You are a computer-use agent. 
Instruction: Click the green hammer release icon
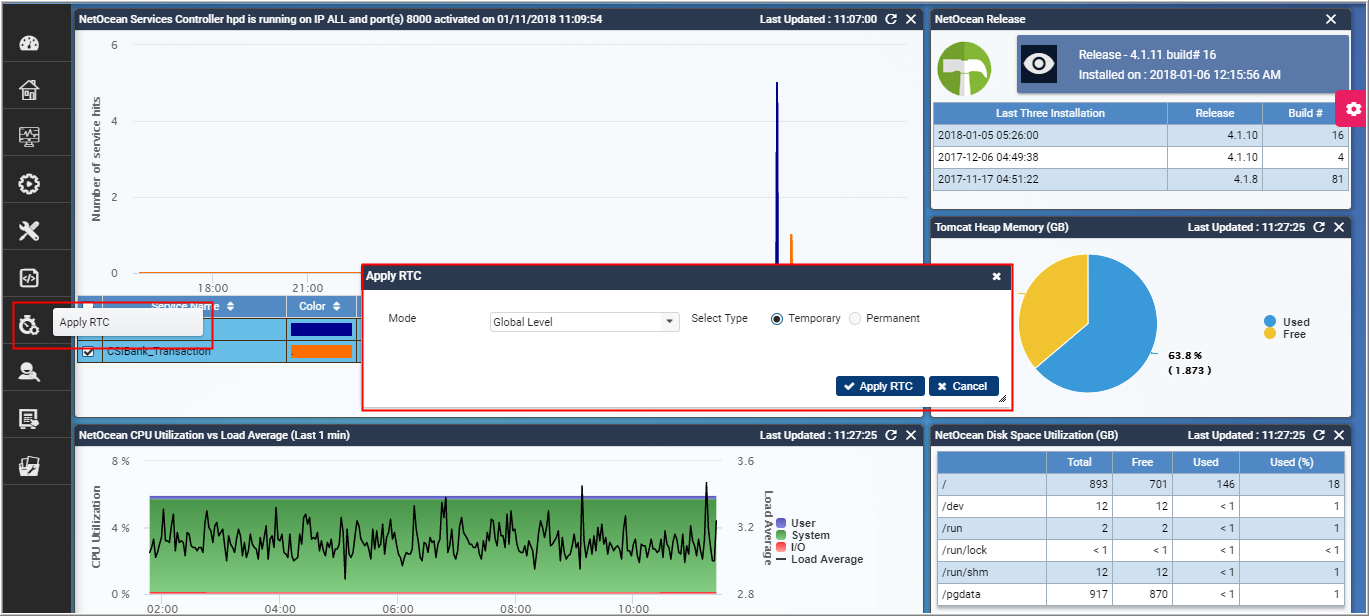pyautogui.click(x=964, y=69)
